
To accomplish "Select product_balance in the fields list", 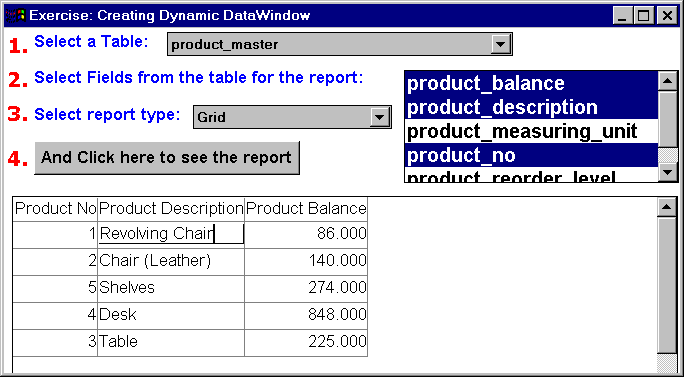I will 531,83.
